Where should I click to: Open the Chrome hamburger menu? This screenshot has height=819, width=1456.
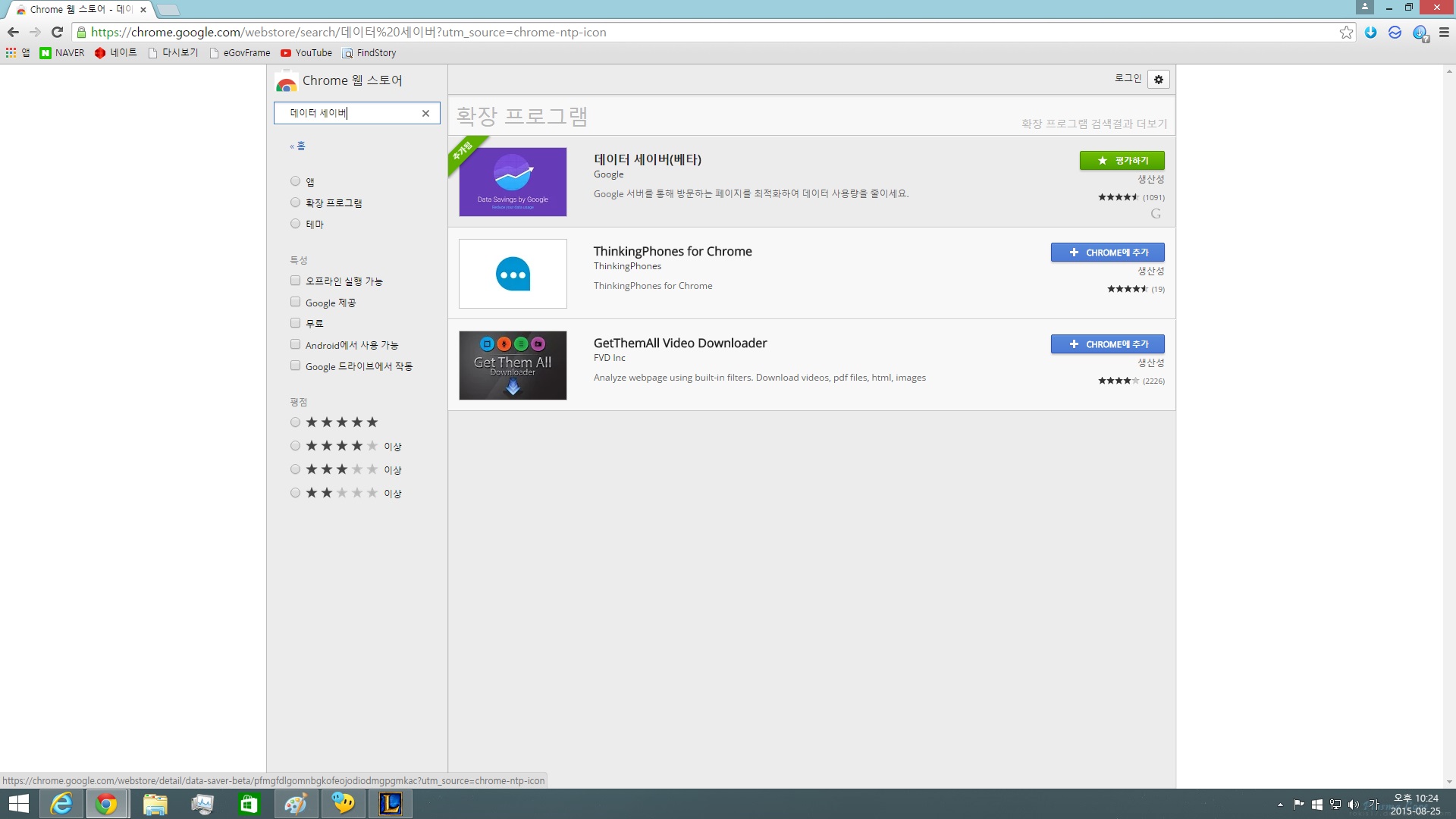[x=1444, y=32]
